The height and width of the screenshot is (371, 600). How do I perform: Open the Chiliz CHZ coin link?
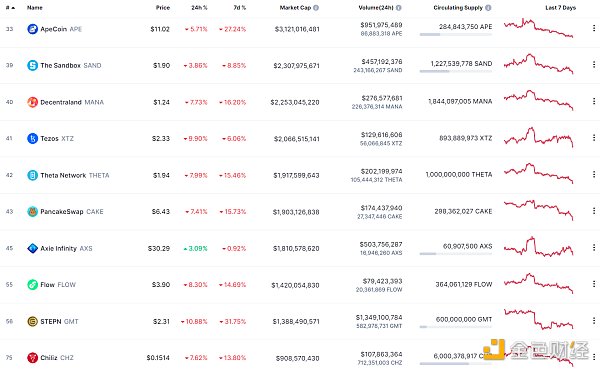pyautogui.click(x=57, y=358)
